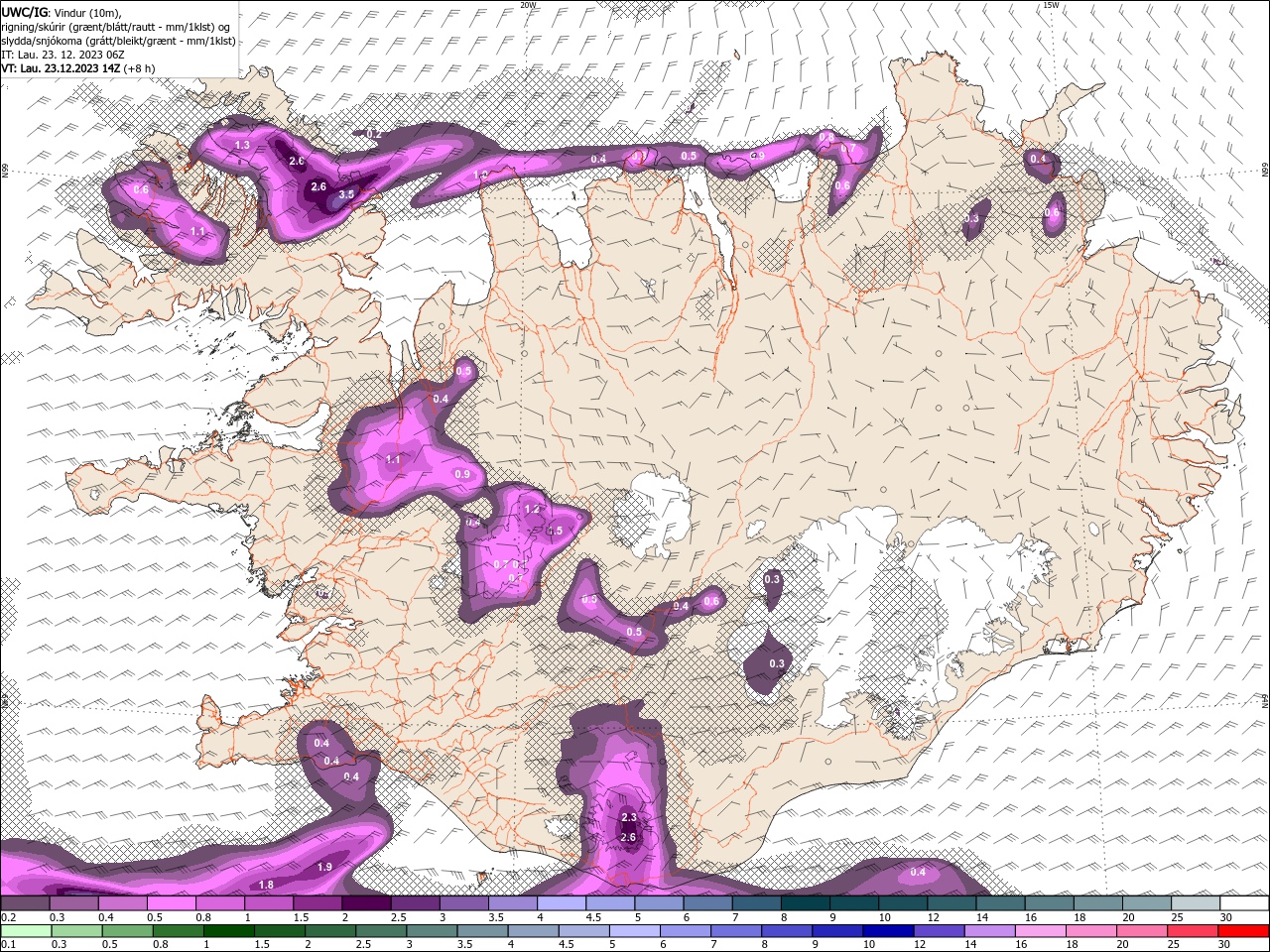Click the rain scale swatch between 1 and 1.5
The height and width of the screenshot is (952, 1270).
[229, 931]
